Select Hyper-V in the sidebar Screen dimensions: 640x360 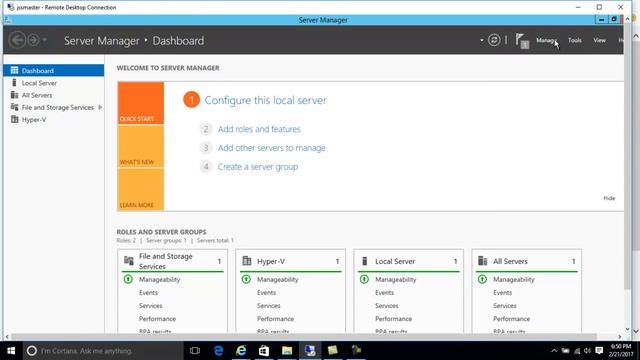click(53, 120)
